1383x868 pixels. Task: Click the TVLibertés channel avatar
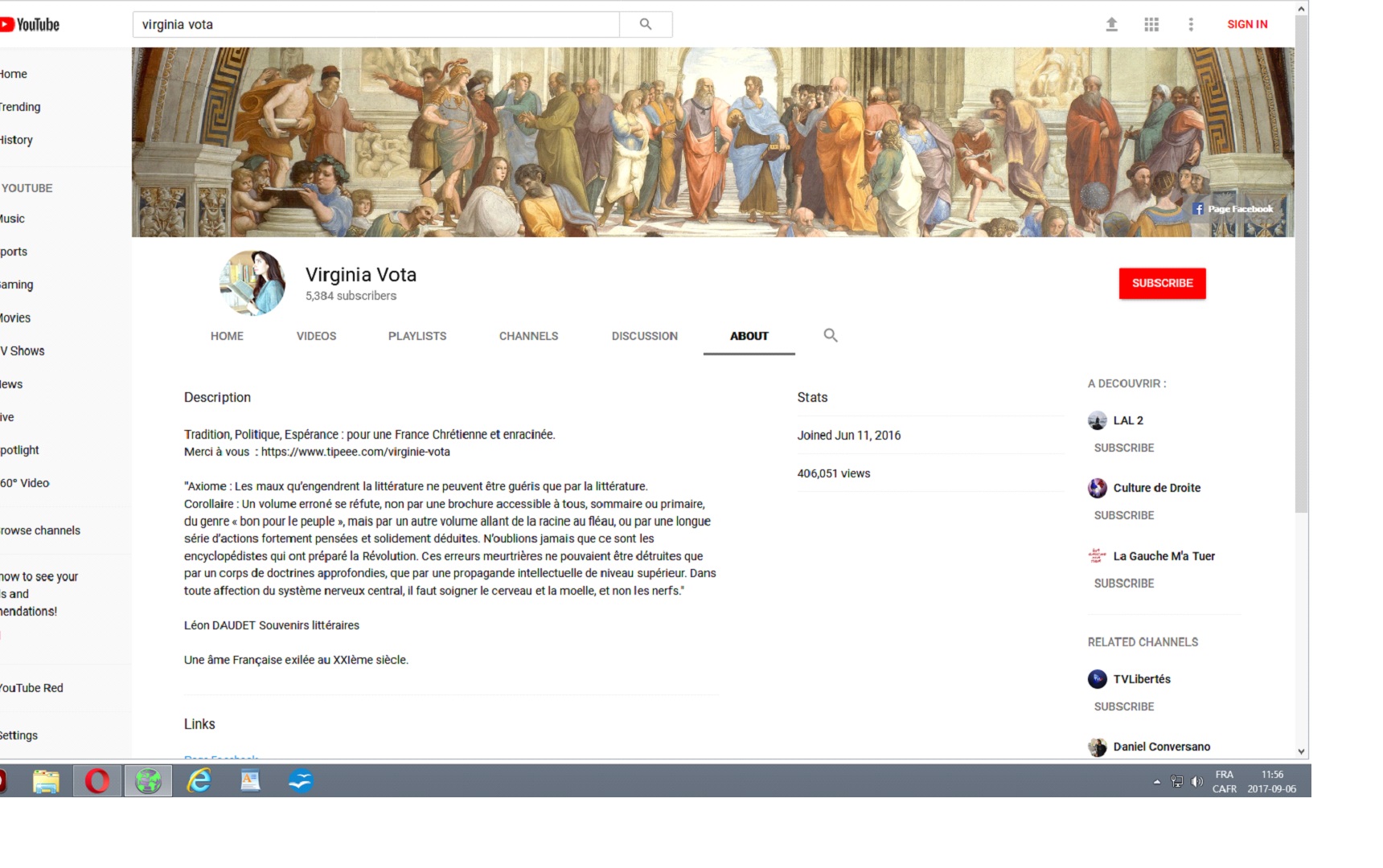[x=1098, y=679]
